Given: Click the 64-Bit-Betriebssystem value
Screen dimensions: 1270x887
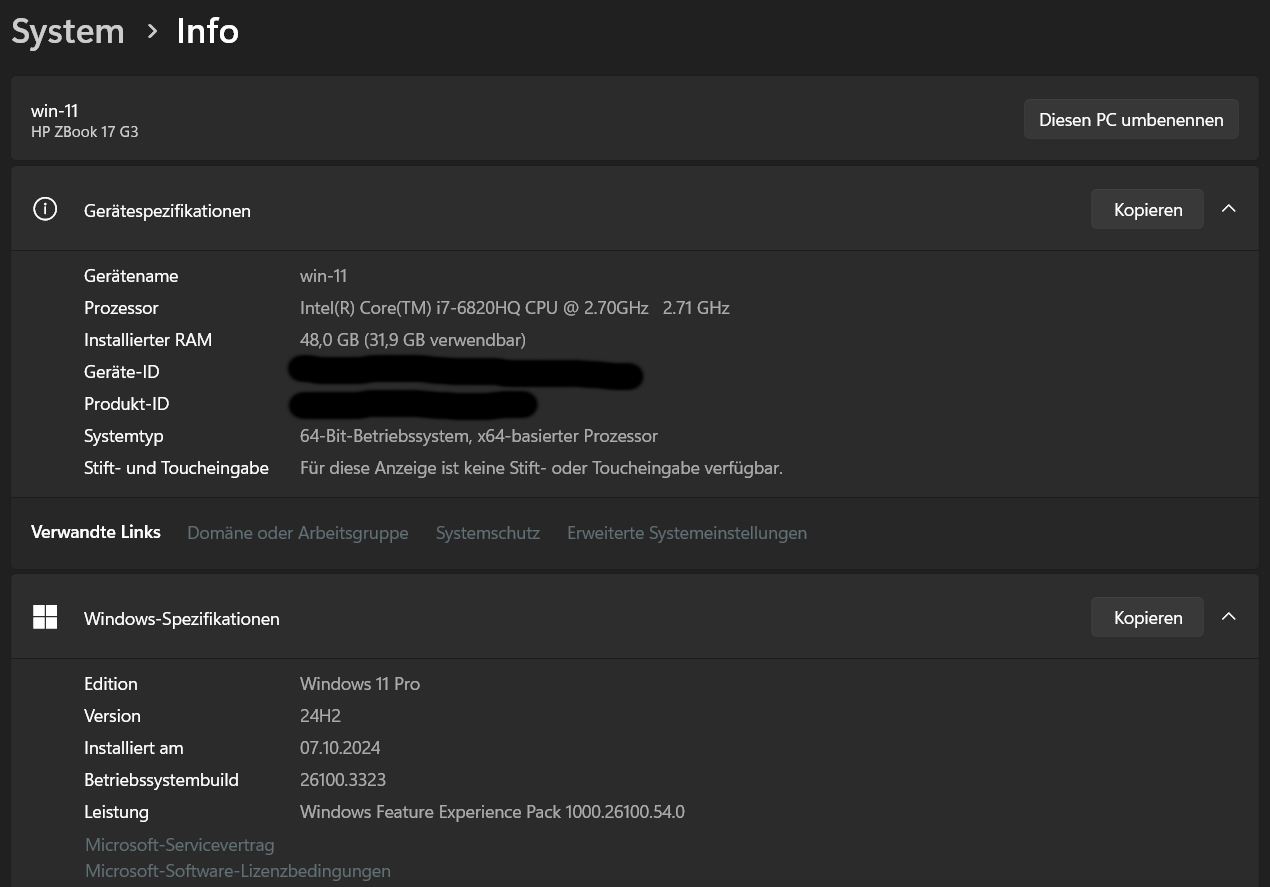Looking at the screenshot, I should [x=479, y=436].
